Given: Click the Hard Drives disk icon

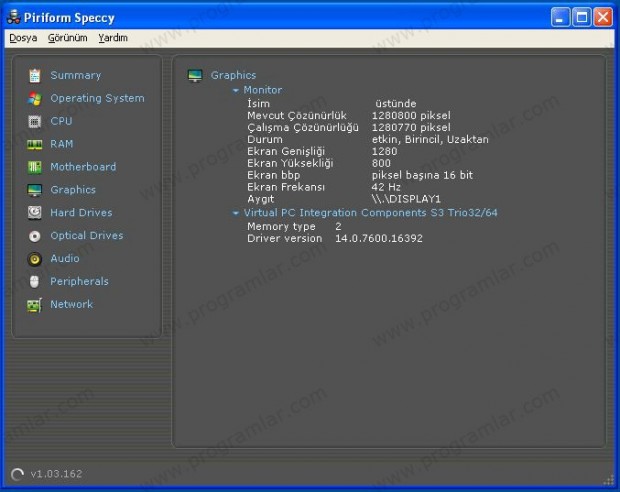Looking at the screenshot, I should [34, 213].
